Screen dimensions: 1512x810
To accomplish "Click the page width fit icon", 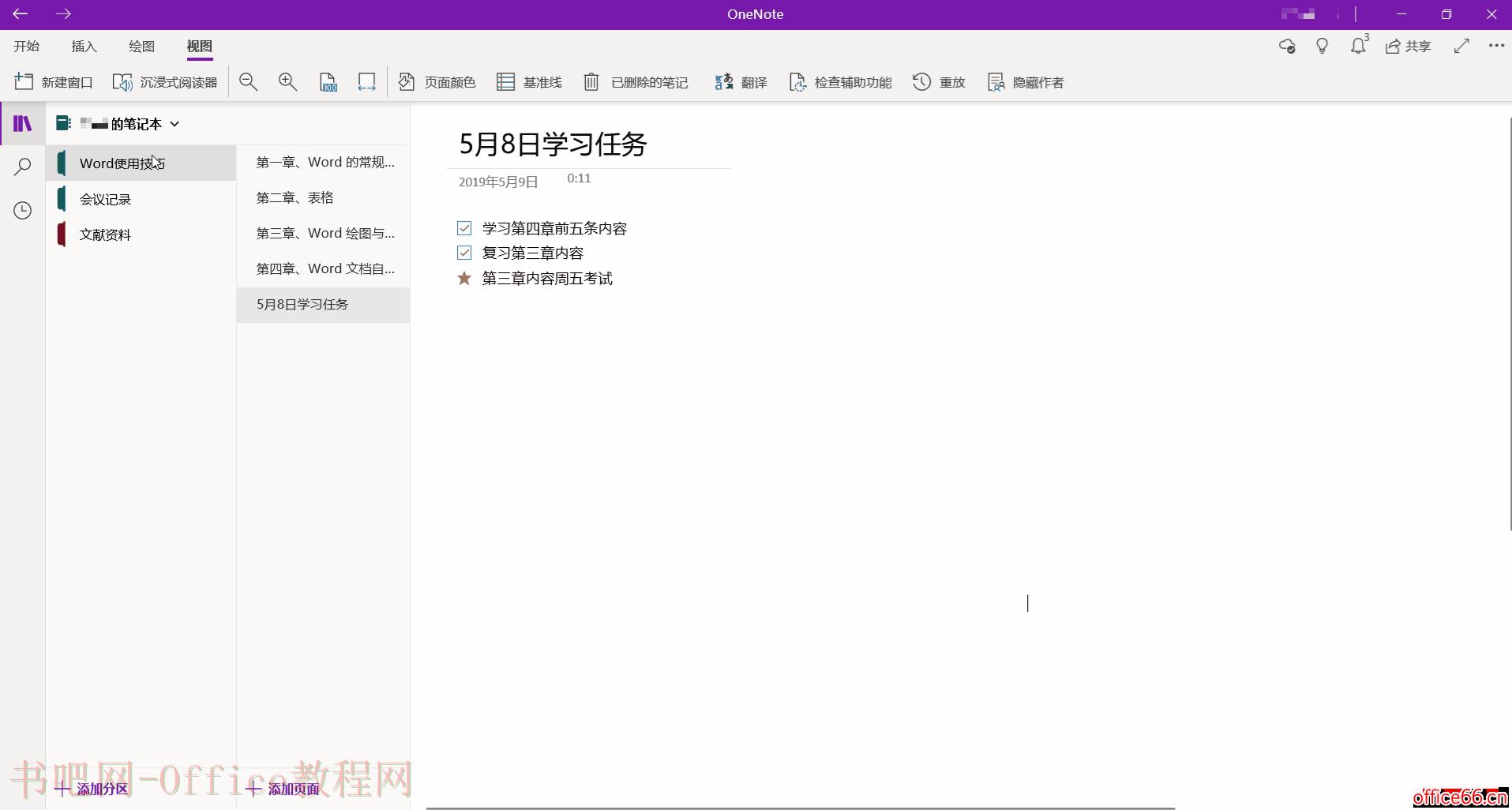I will pyautogui.click(x=366, y=82).
